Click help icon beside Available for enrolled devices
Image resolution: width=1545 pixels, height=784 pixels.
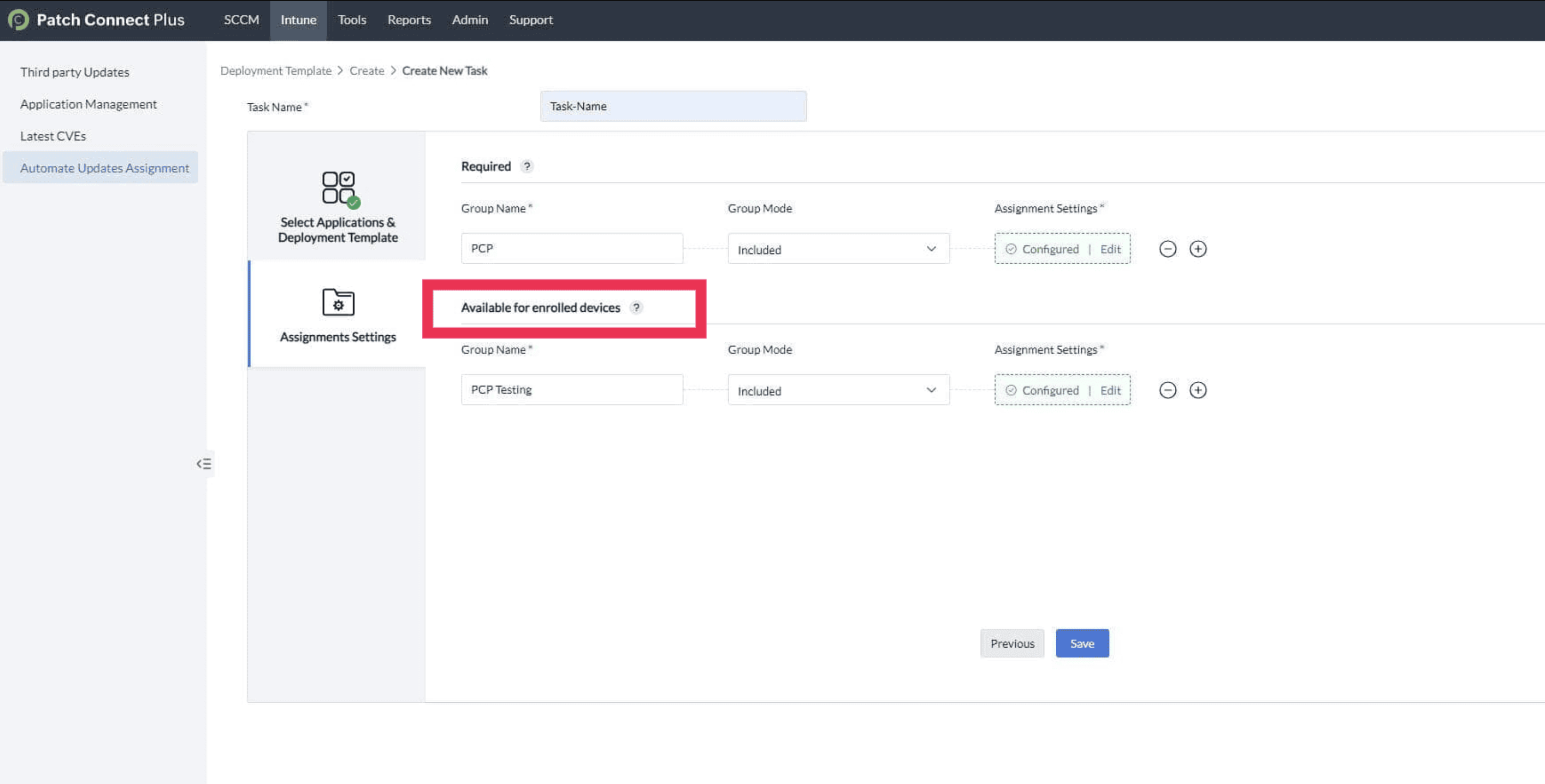[636, 308]
